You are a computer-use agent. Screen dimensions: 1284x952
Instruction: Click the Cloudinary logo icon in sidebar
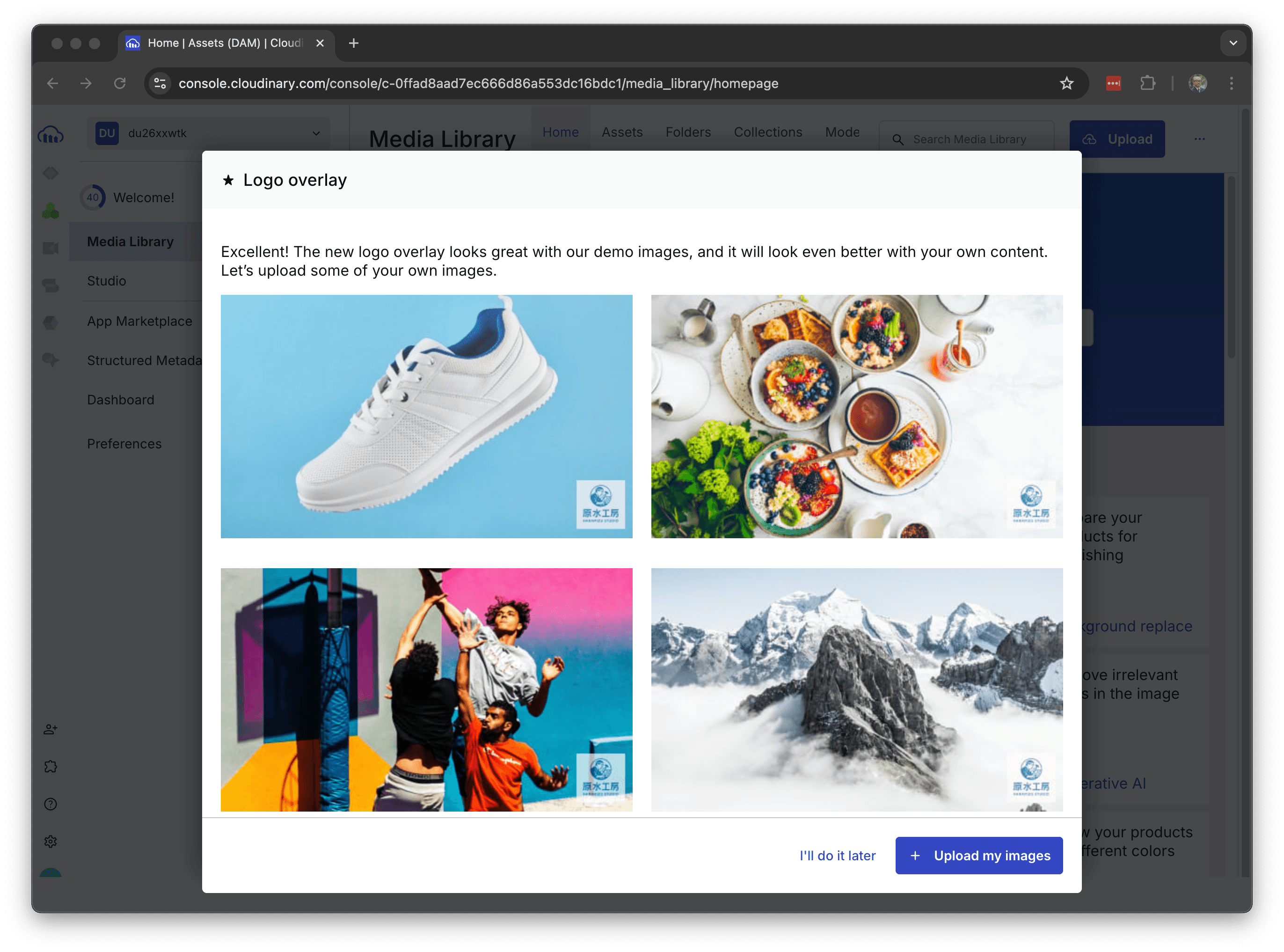(51, 136)
